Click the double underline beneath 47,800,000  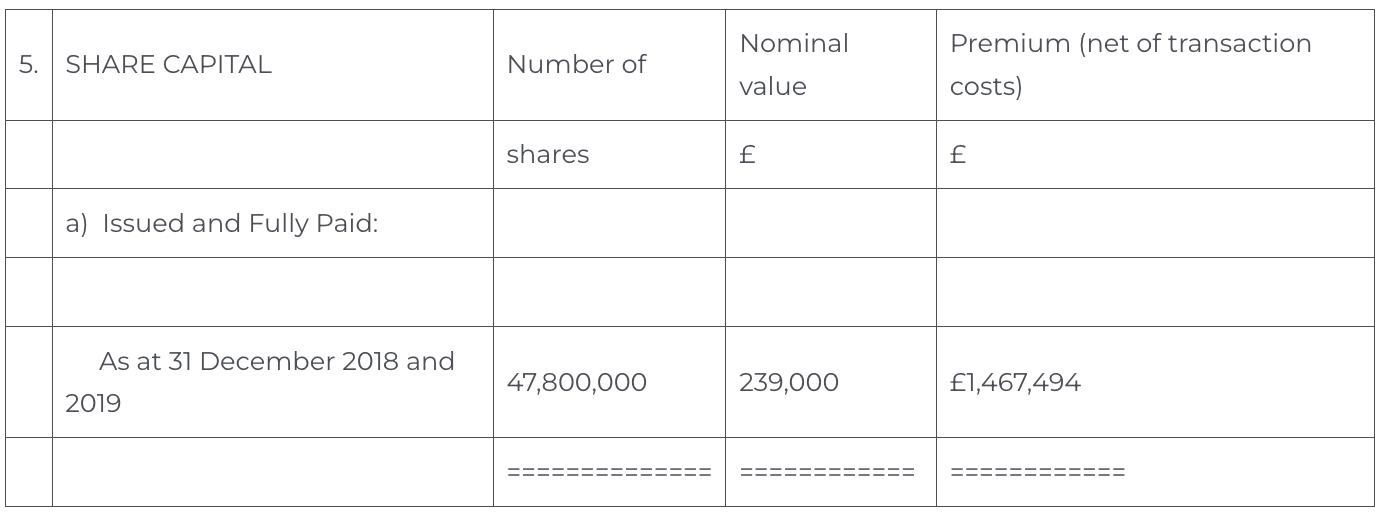(609, 472)
